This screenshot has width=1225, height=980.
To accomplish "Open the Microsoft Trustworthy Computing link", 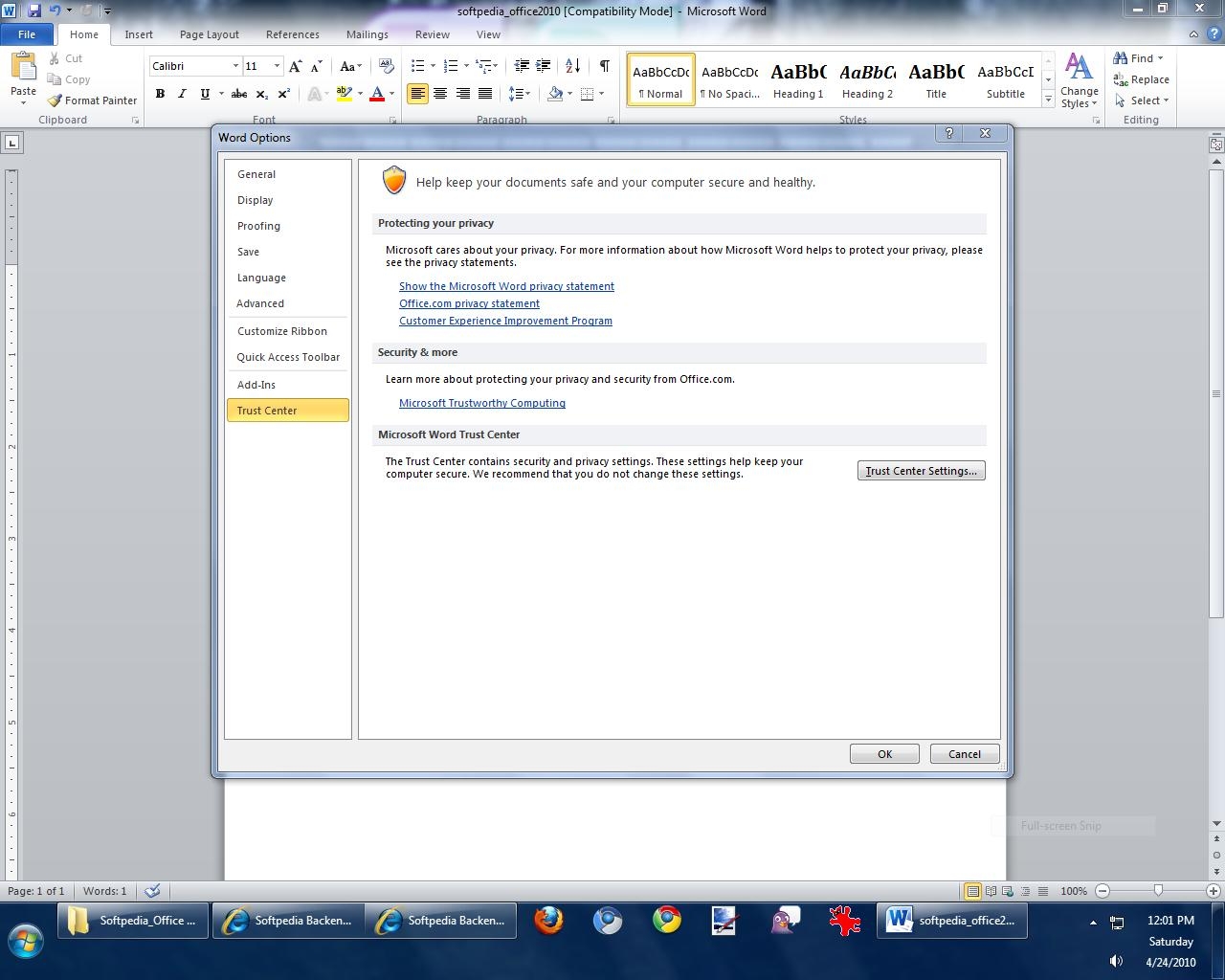I will 481,403.
